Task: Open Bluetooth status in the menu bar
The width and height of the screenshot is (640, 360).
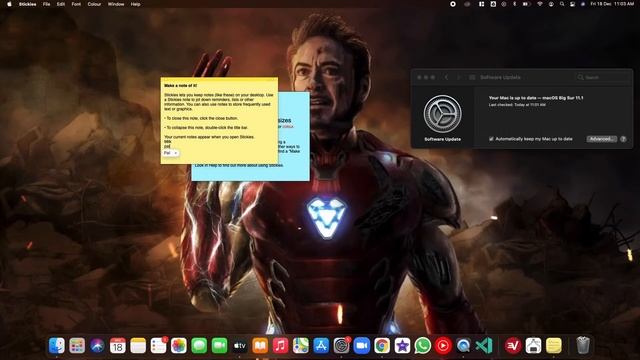Action: coord(514,4)
